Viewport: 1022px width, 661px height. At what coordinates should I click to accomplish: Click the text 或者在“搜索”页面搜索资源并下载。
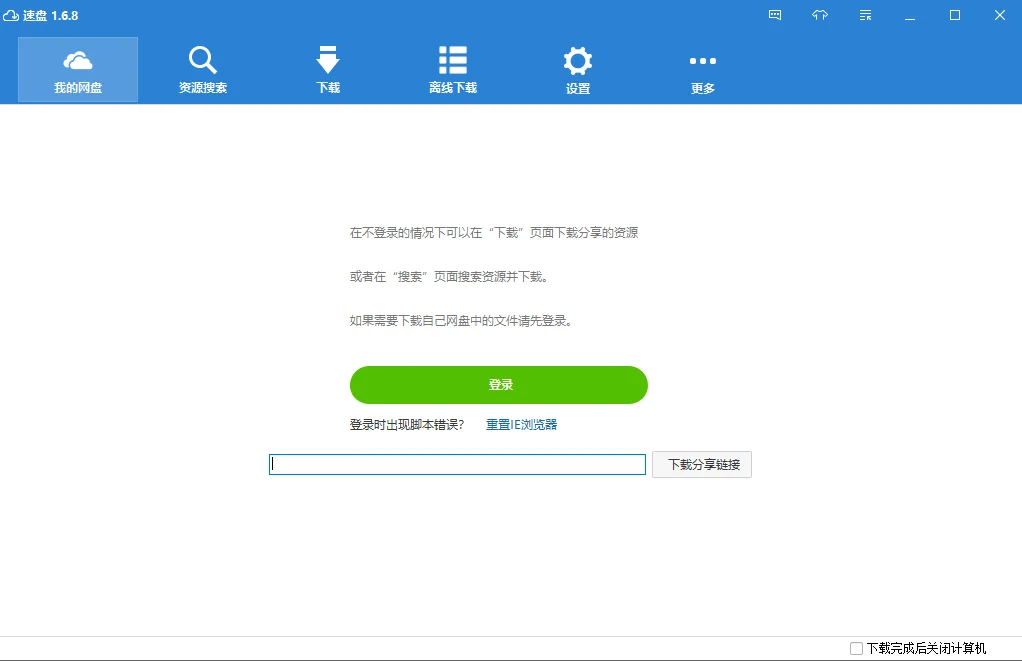[449, 276]
